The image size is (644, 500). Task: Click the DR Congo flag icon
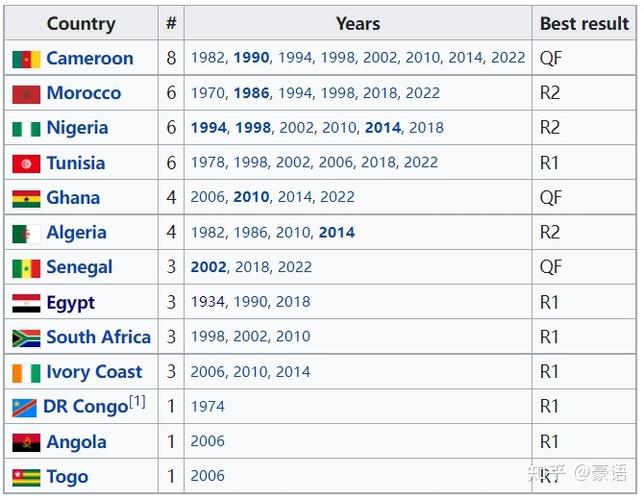pyautogui.click(x=24, y=408)
